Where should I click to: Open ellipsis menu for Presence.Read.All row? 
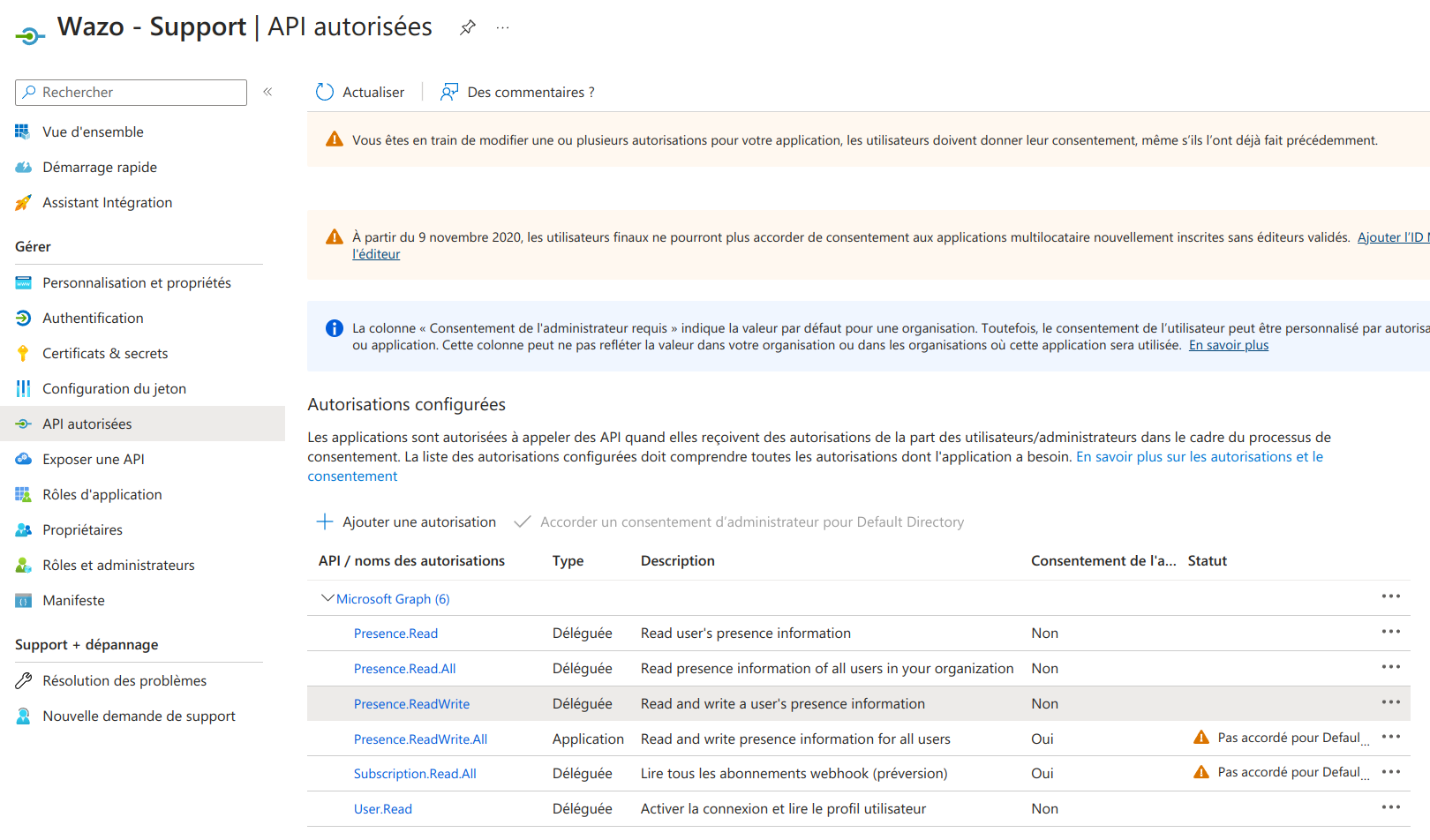[1391, 667]
